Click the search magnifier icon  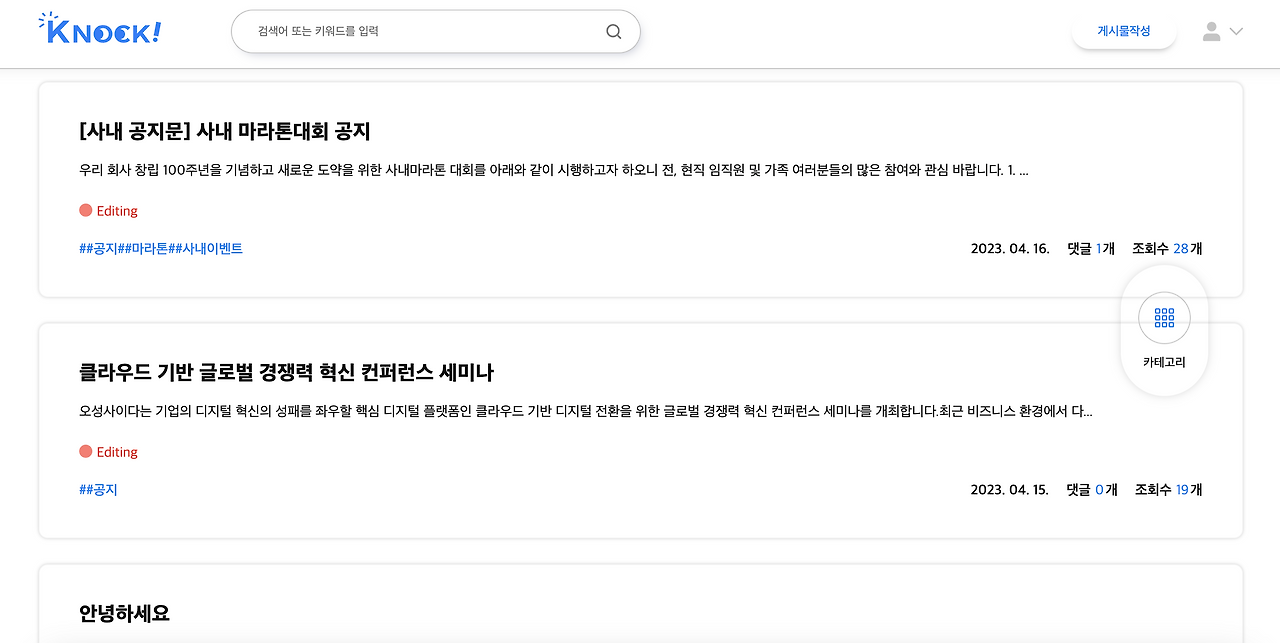click(614, 31)
